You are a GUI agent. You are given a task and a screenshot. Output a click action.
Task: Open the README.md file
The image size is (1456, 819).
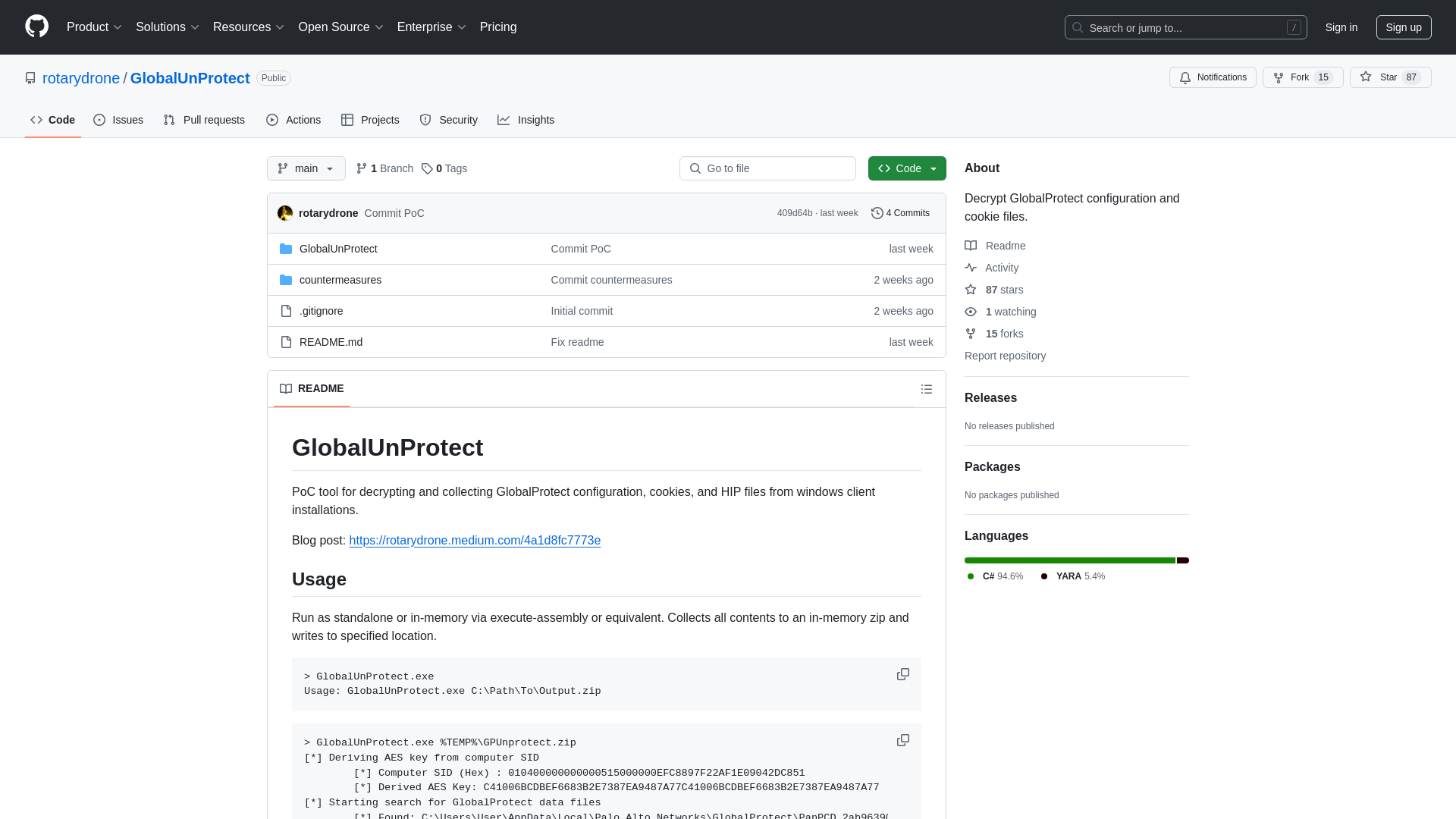pyautogui.click(x=331, y=342)
